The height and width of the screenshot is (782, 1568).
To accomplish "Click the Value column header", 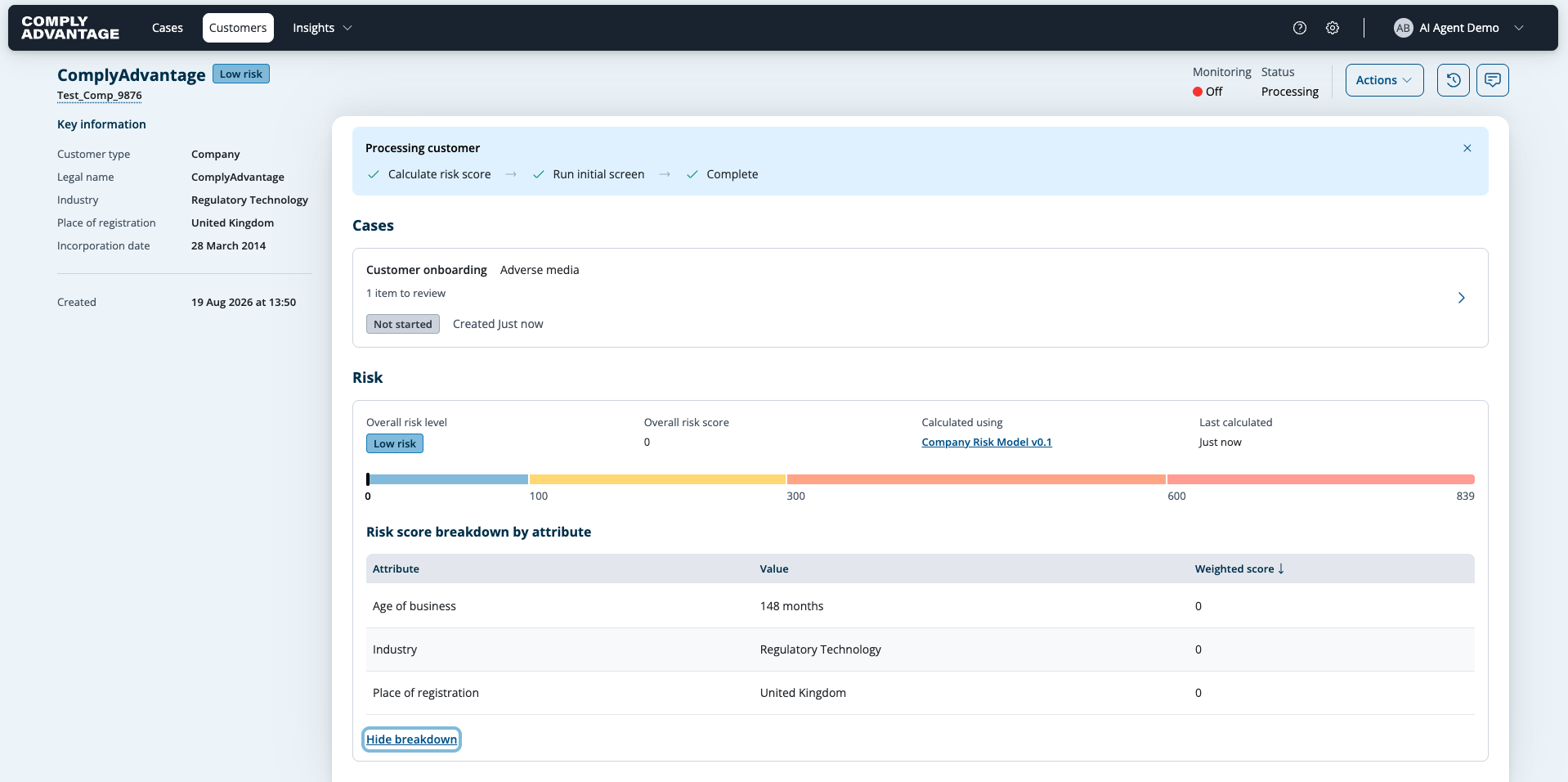I will point(774,569).
